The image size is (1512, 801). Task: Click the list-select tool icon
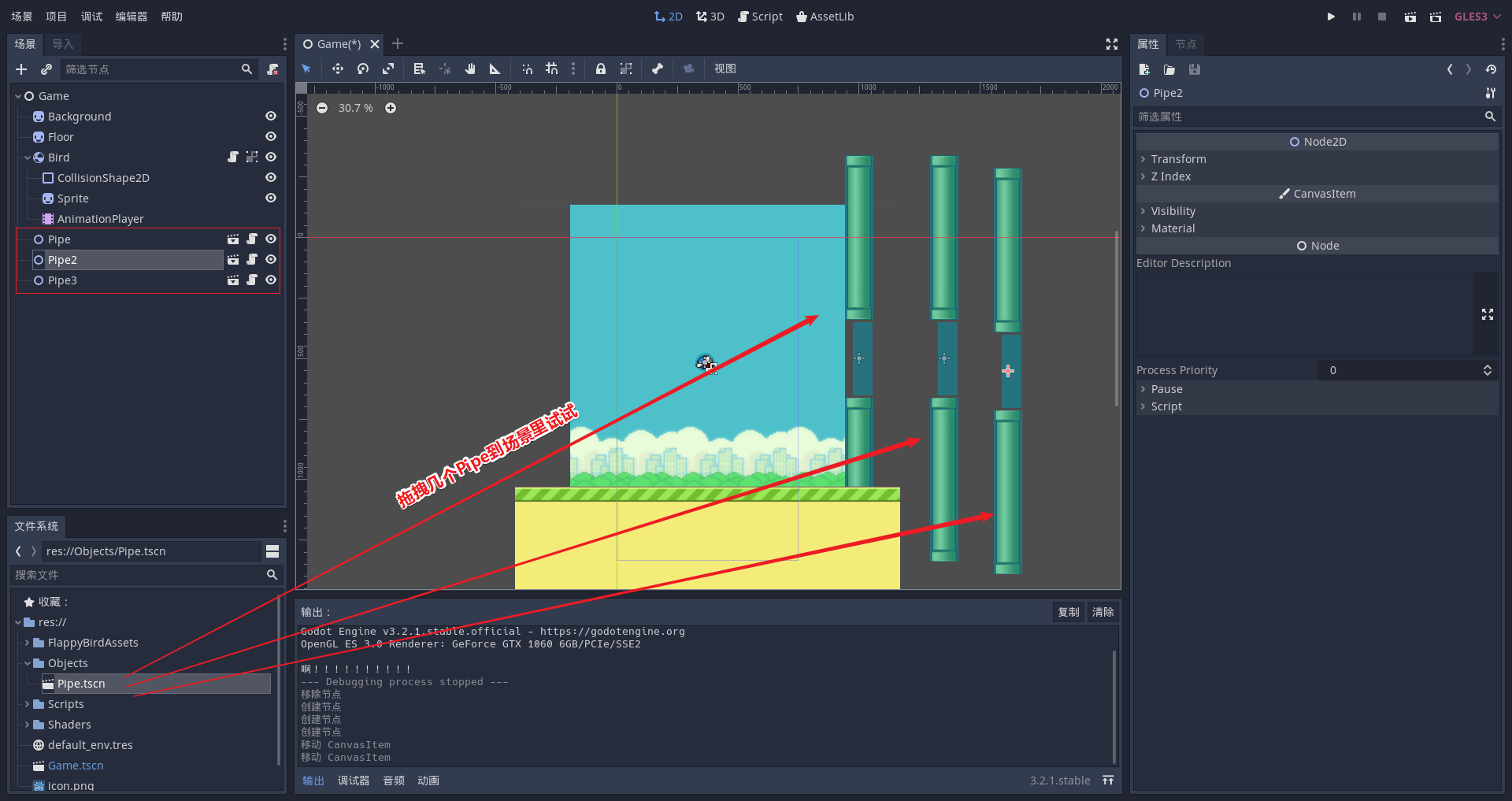point(419,69)
